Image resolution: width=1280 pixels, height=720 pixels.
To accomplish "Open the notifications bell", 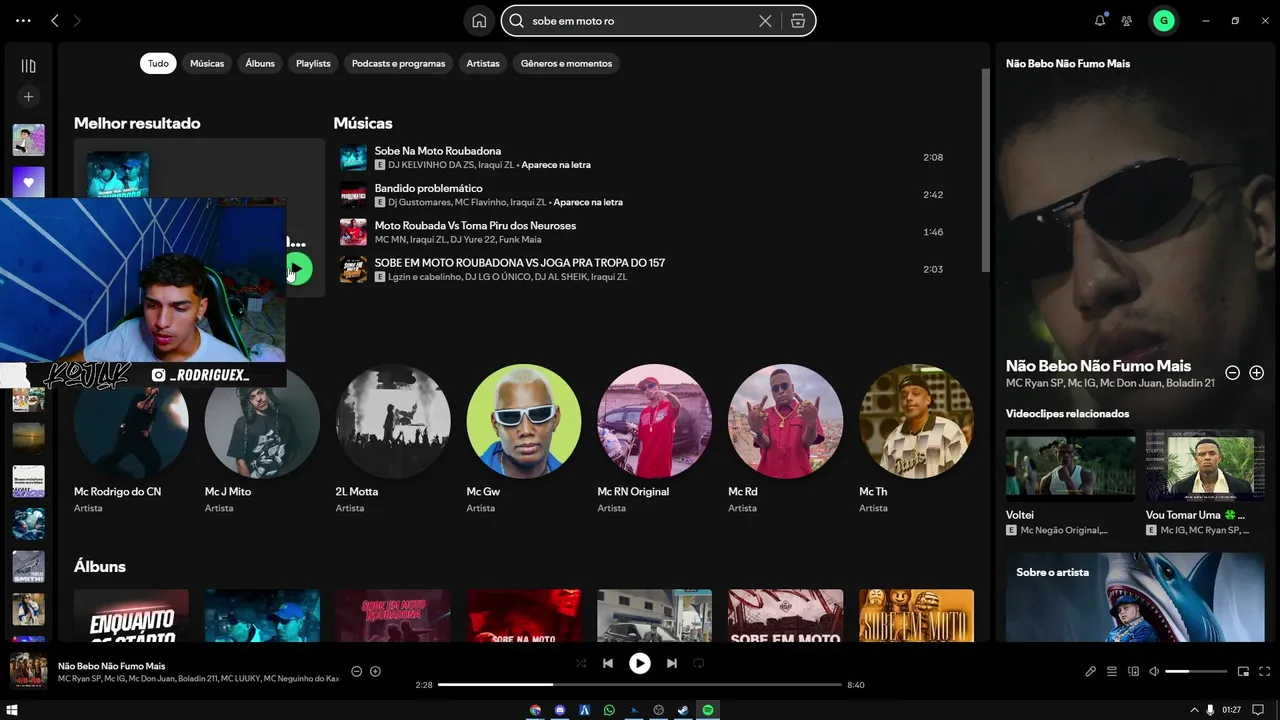I will click(1100, 20).
